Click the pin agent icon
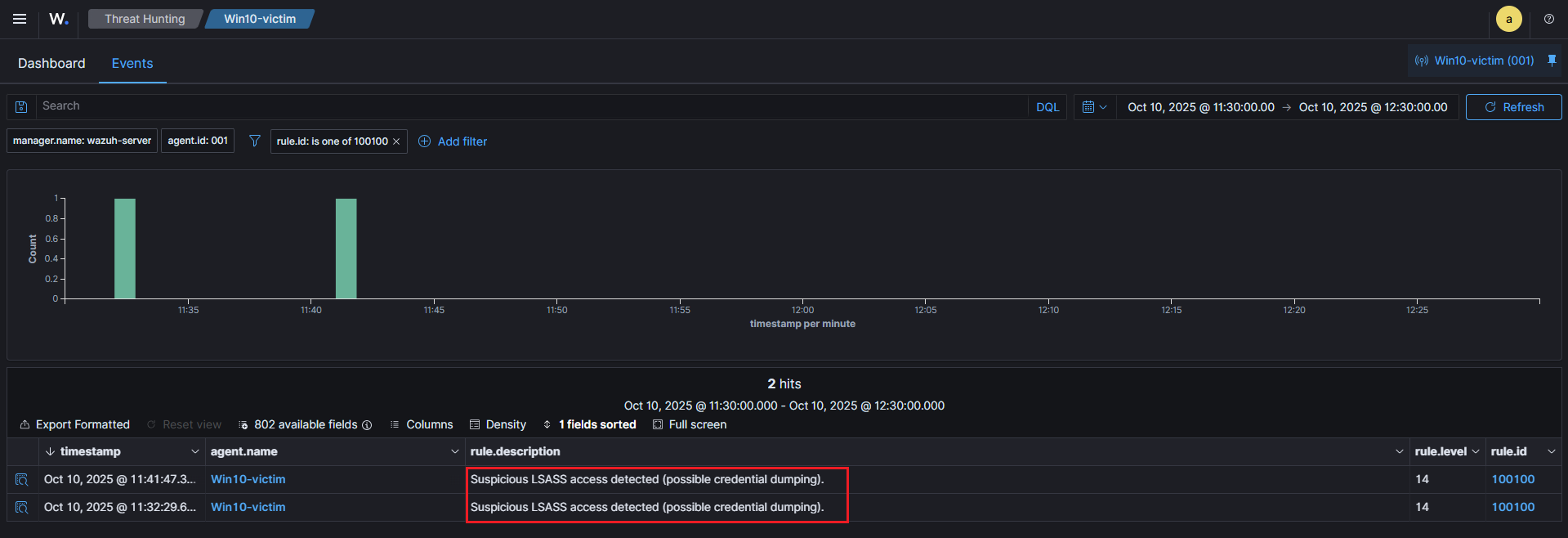The height and width of the screenshot is (538, 1568). coord(1552,61)
